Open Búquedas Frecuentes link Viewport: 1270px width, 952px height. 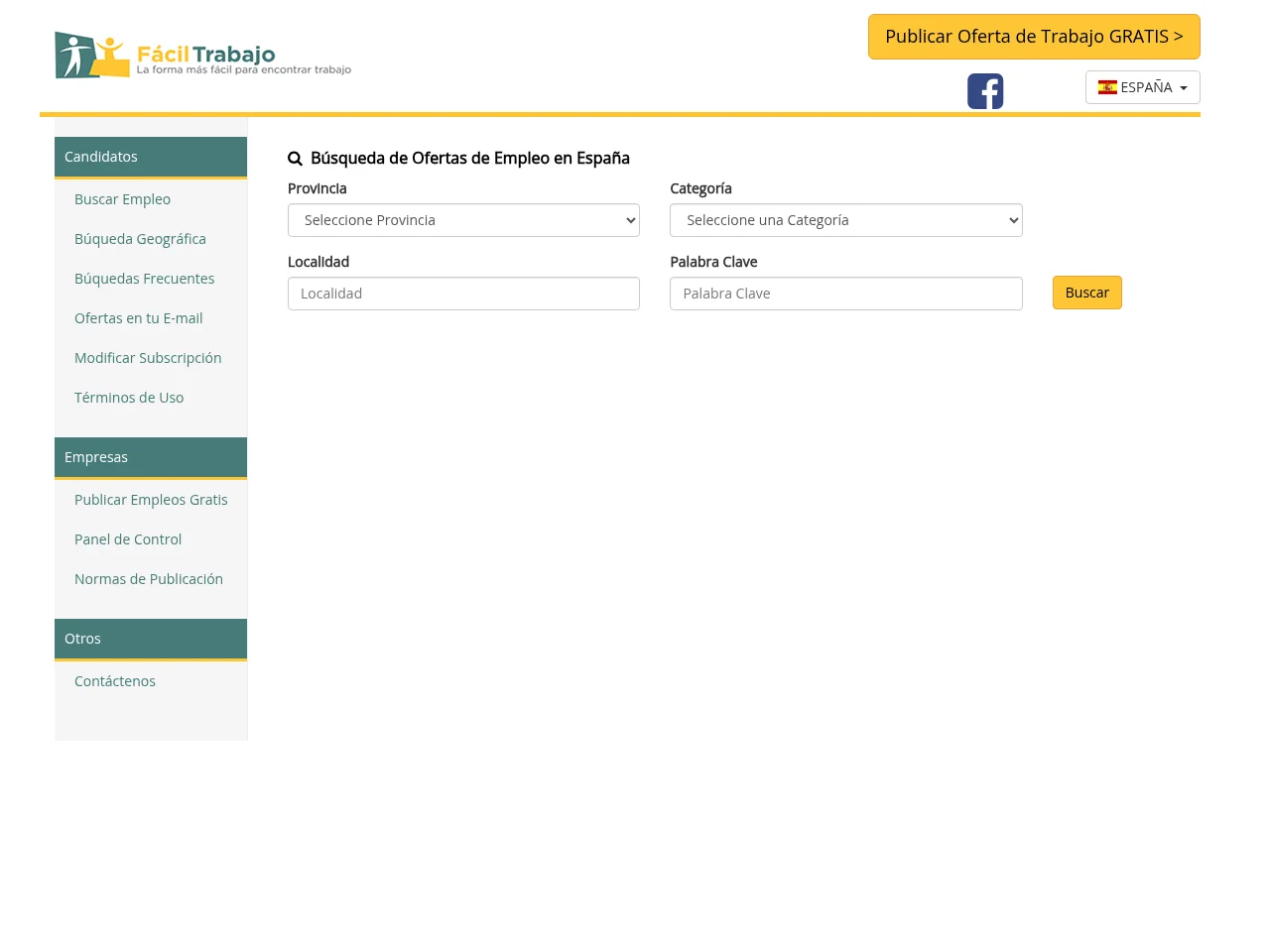[144, 279]
